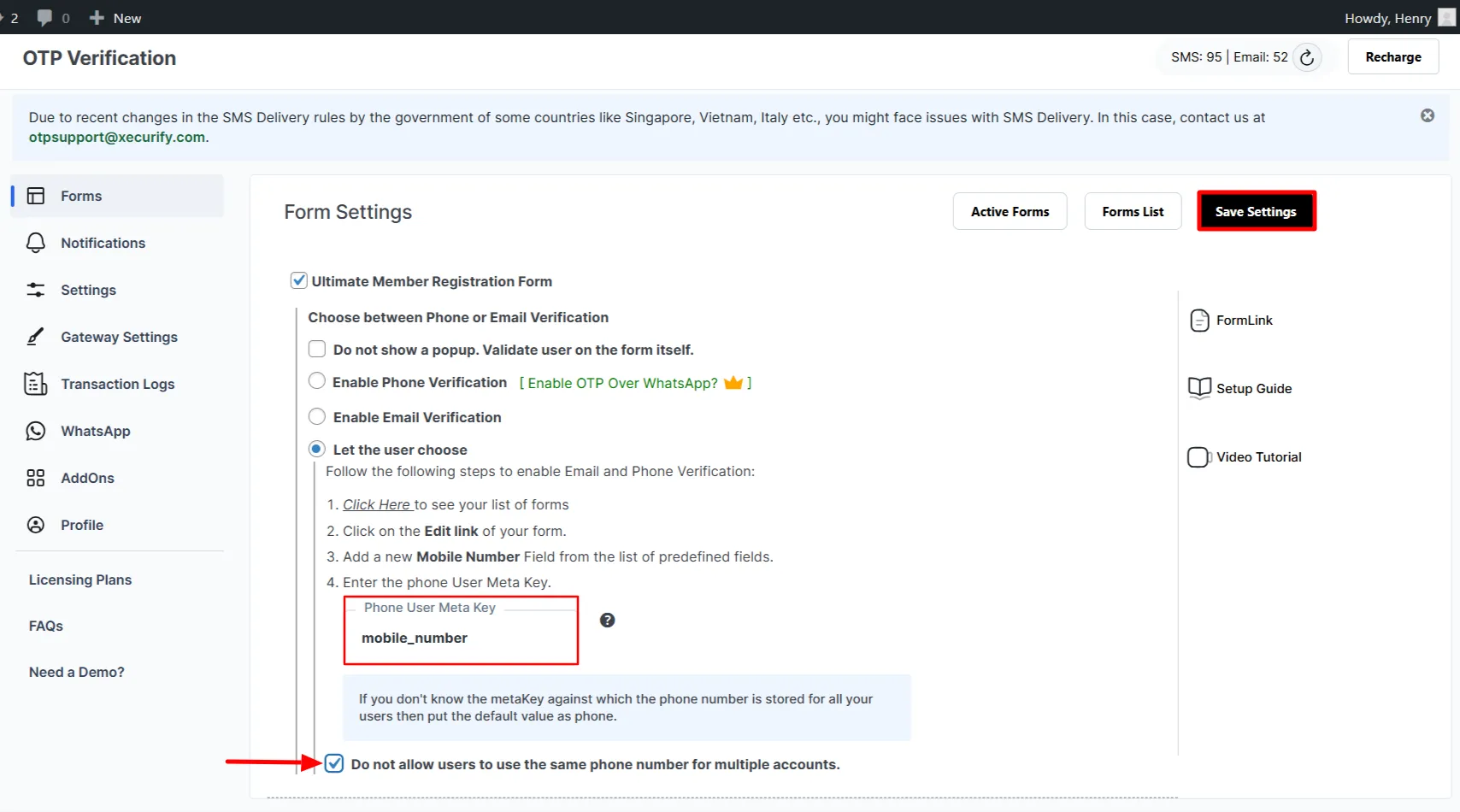Click the help icon beside Phone User Meta Key

607,619
